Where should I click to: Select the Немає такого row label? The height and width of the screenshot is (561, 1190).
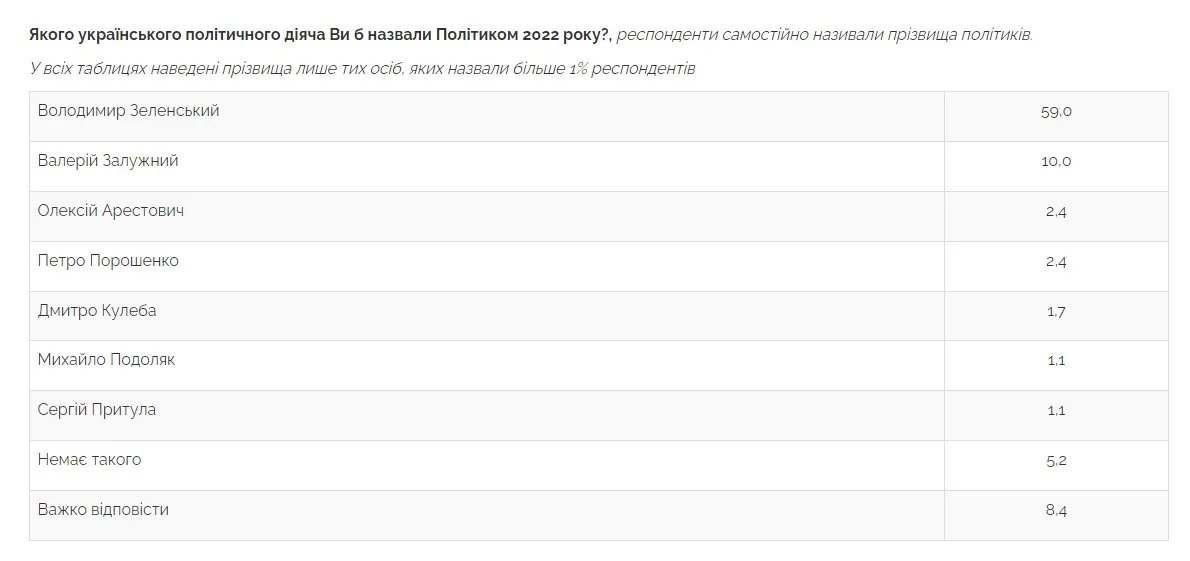(89, 460)
